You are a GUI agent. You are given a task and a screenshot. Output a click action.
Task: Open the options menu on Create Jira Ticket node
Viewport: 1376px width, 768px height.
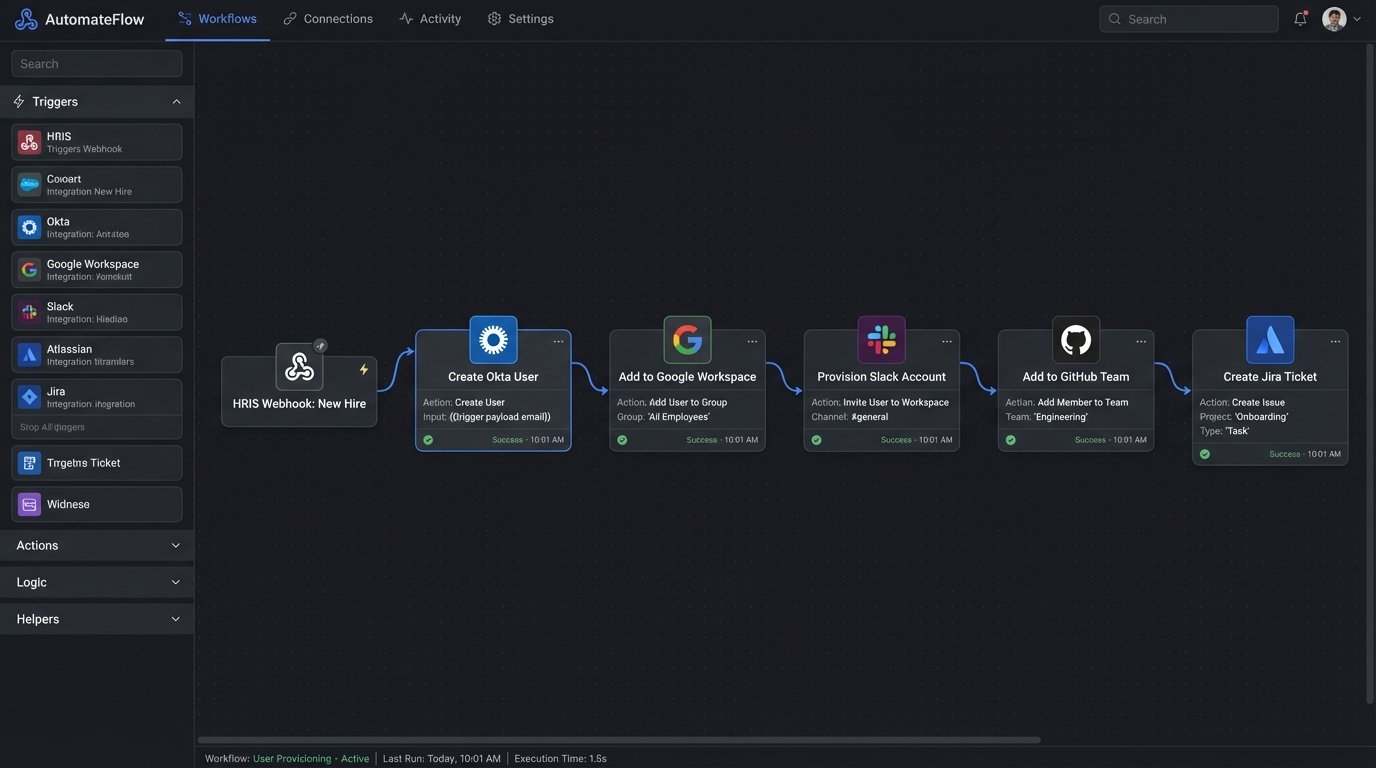tap(1333, 339)
